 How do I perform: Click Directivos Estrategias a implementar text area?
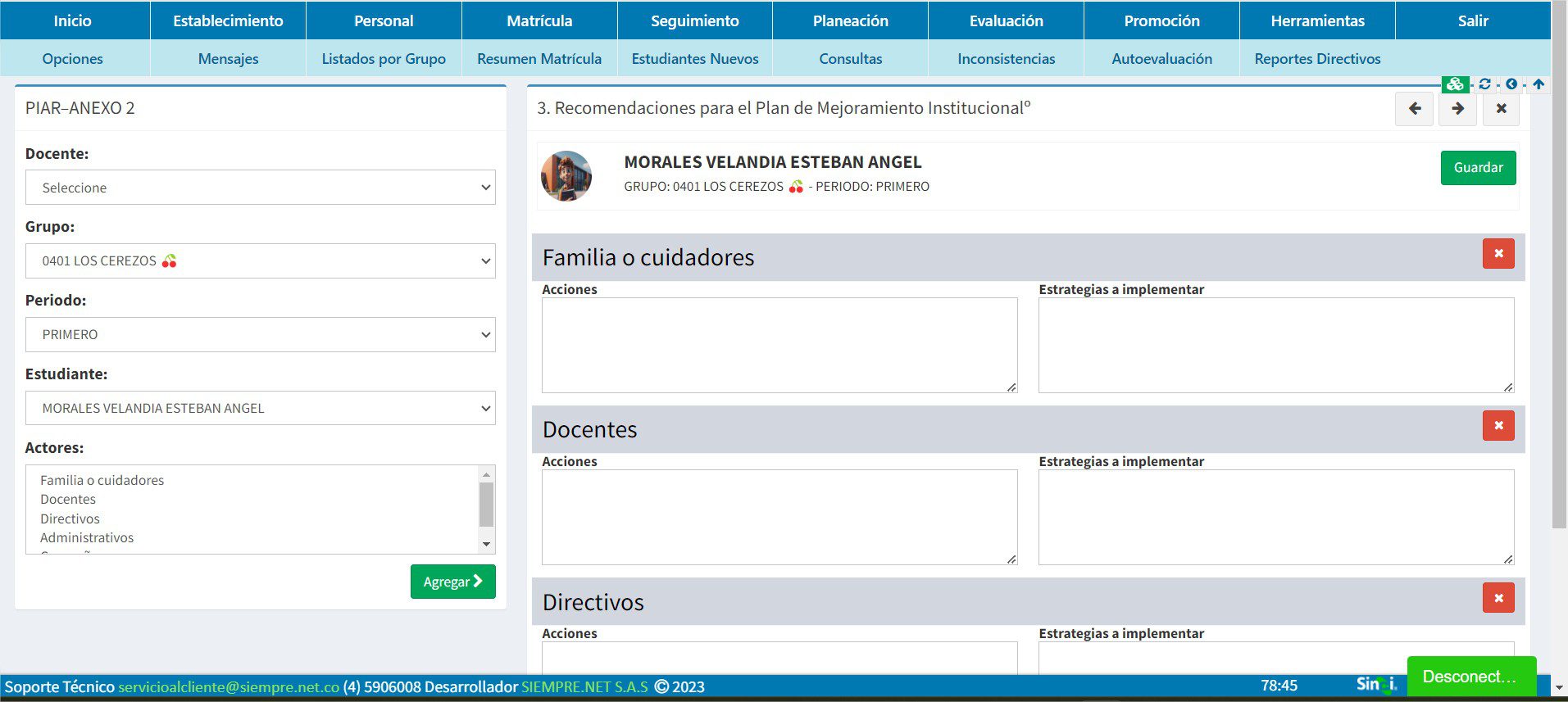point(1276,658)
